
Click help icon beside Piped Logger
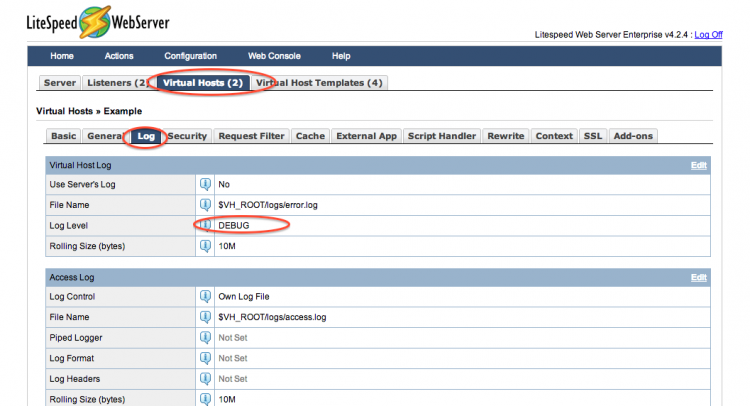205,338
